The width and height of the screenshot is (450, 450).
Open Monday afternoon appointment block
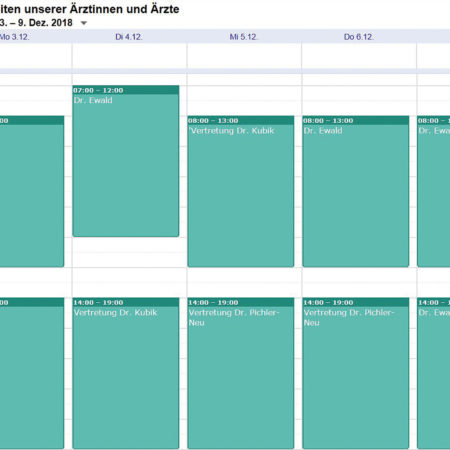tap(32, 373)
